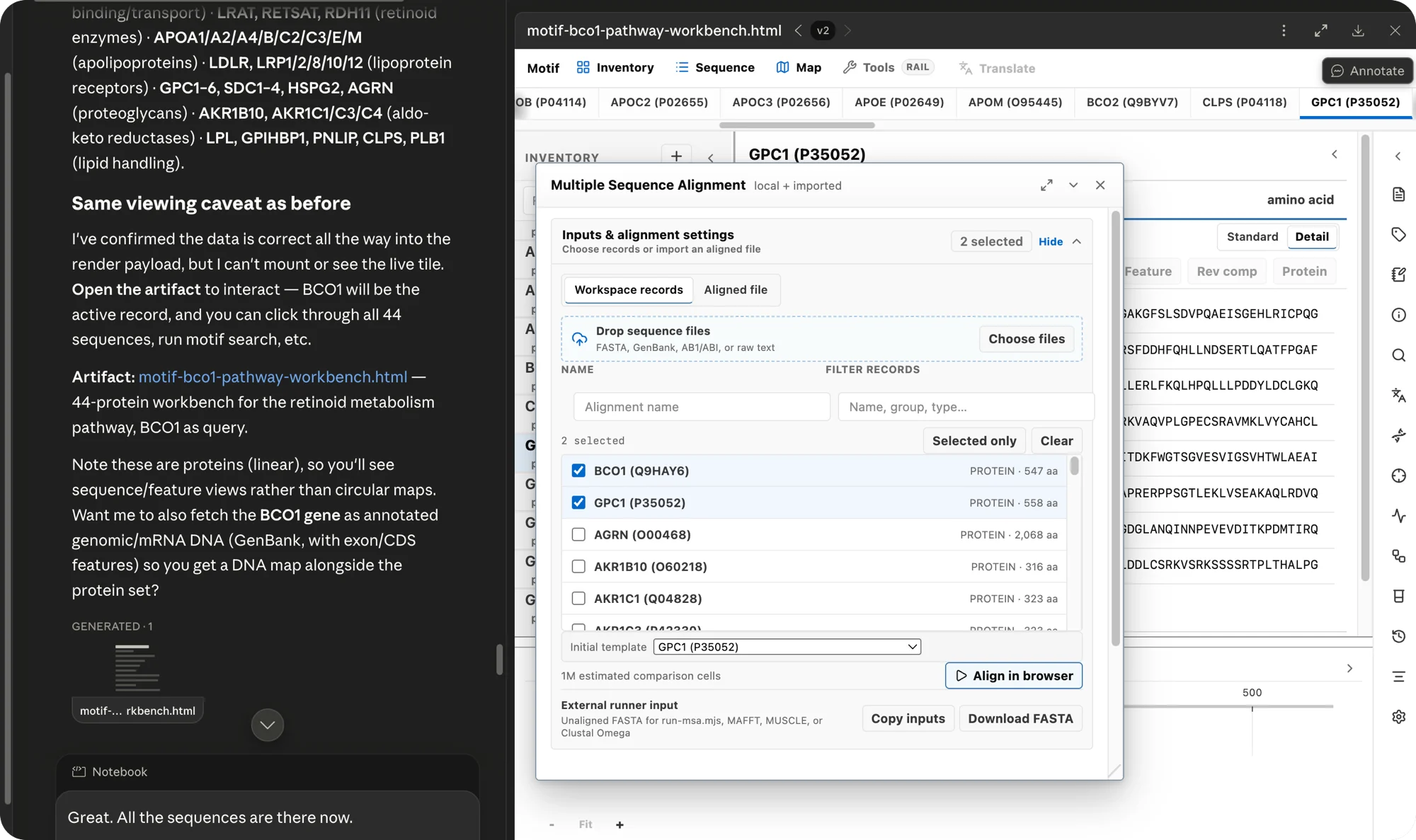
Task: Check the AKR1B10 (O60218) record
Action: click(578, 566)
